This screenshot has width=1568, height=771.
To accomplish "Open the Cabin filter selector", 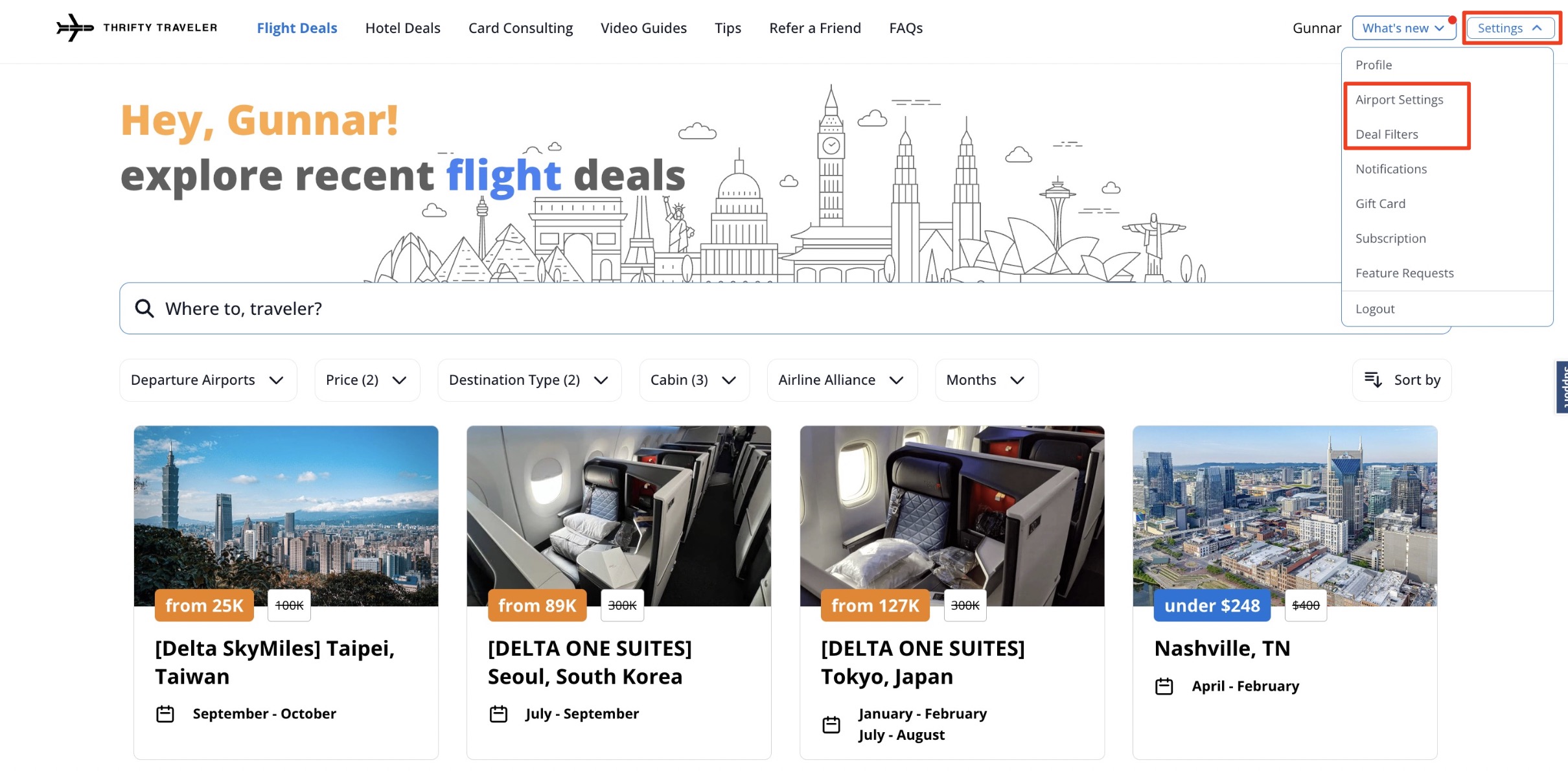I will pyautogui.click(x=693, y=380).
